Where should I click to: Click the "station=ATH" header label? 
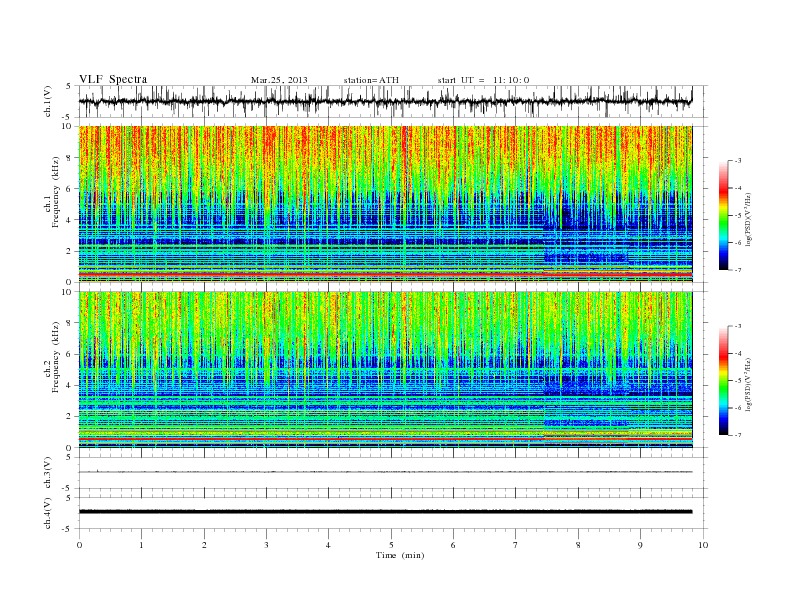pos(371,80)
